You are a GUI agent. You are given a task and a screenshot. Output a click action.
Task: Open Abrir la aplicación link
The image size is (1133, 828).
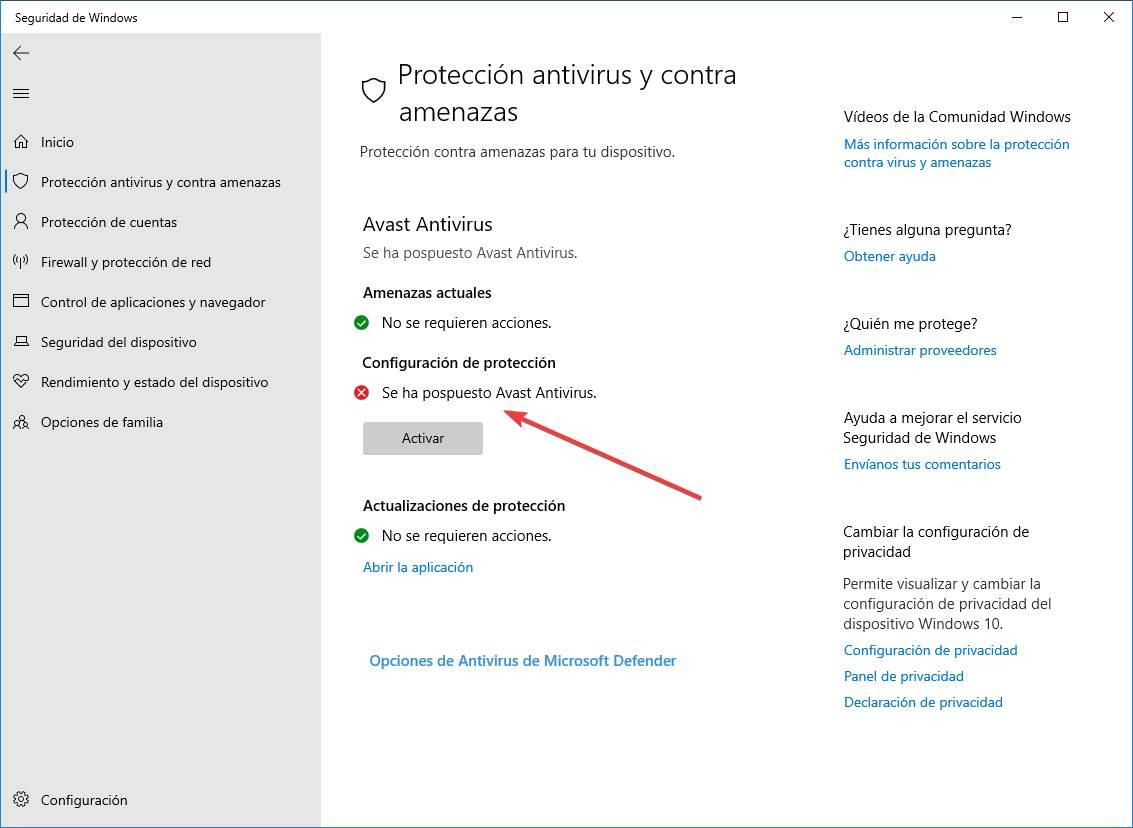pos(418,567)
